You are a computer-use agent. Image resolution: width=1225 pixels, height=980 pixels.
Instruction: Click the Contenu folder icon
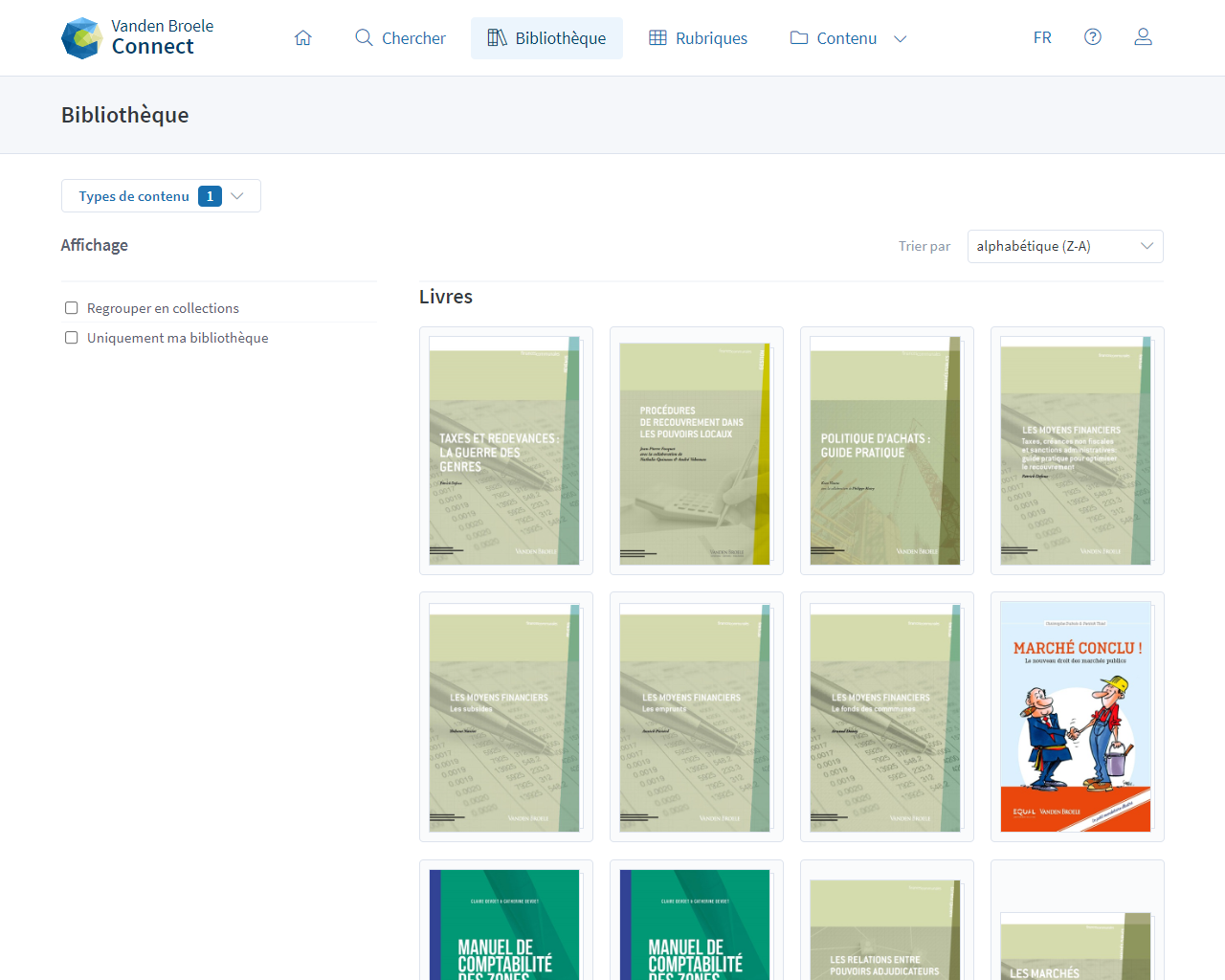click(x=799, y=38)
